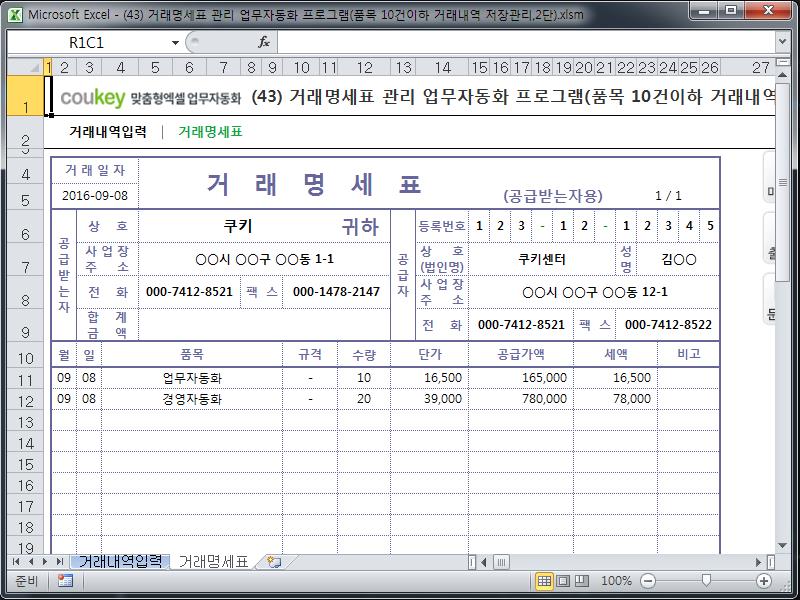The image size is (800, 600).
Task: Click the 거 래 명 세 표 title
Action: (x=314, y=184)
